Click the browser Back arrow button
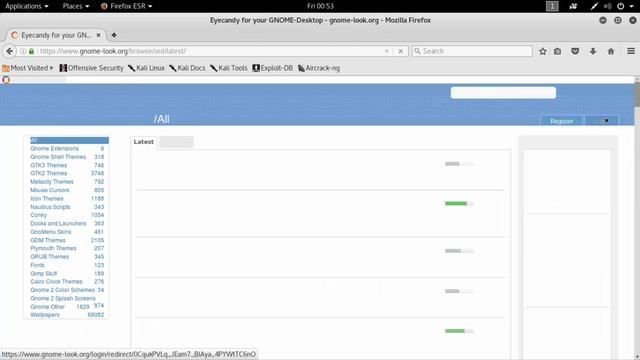The image size is (640, 360). 9,51
